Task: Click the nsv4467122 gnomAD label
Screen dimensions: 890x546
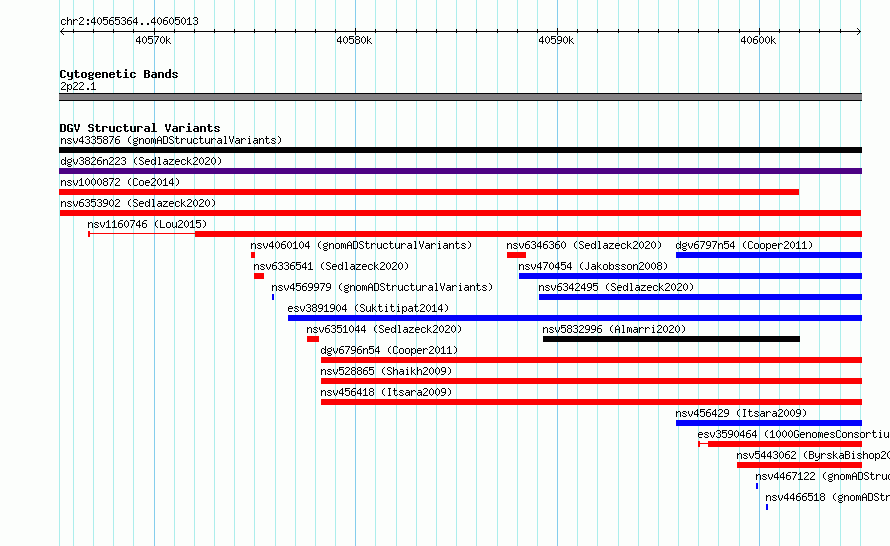Action: coord(822,476)
